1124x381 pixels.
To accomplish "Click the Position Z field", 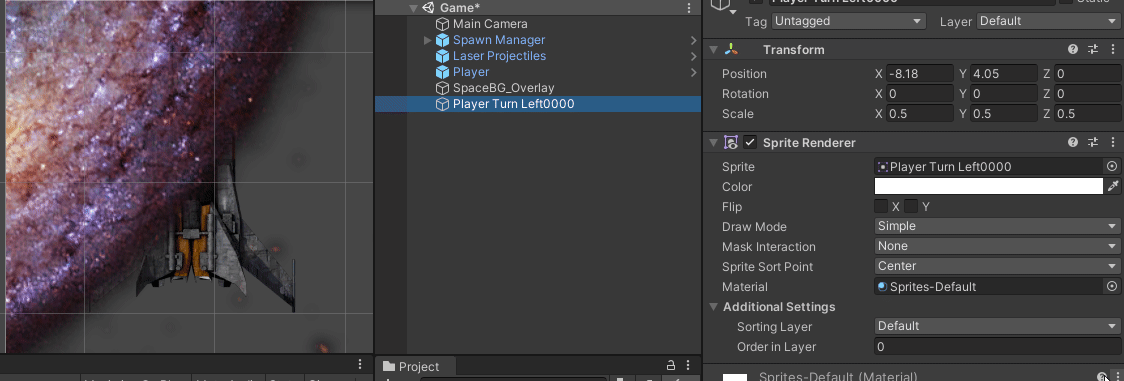I will (1087, 74).
